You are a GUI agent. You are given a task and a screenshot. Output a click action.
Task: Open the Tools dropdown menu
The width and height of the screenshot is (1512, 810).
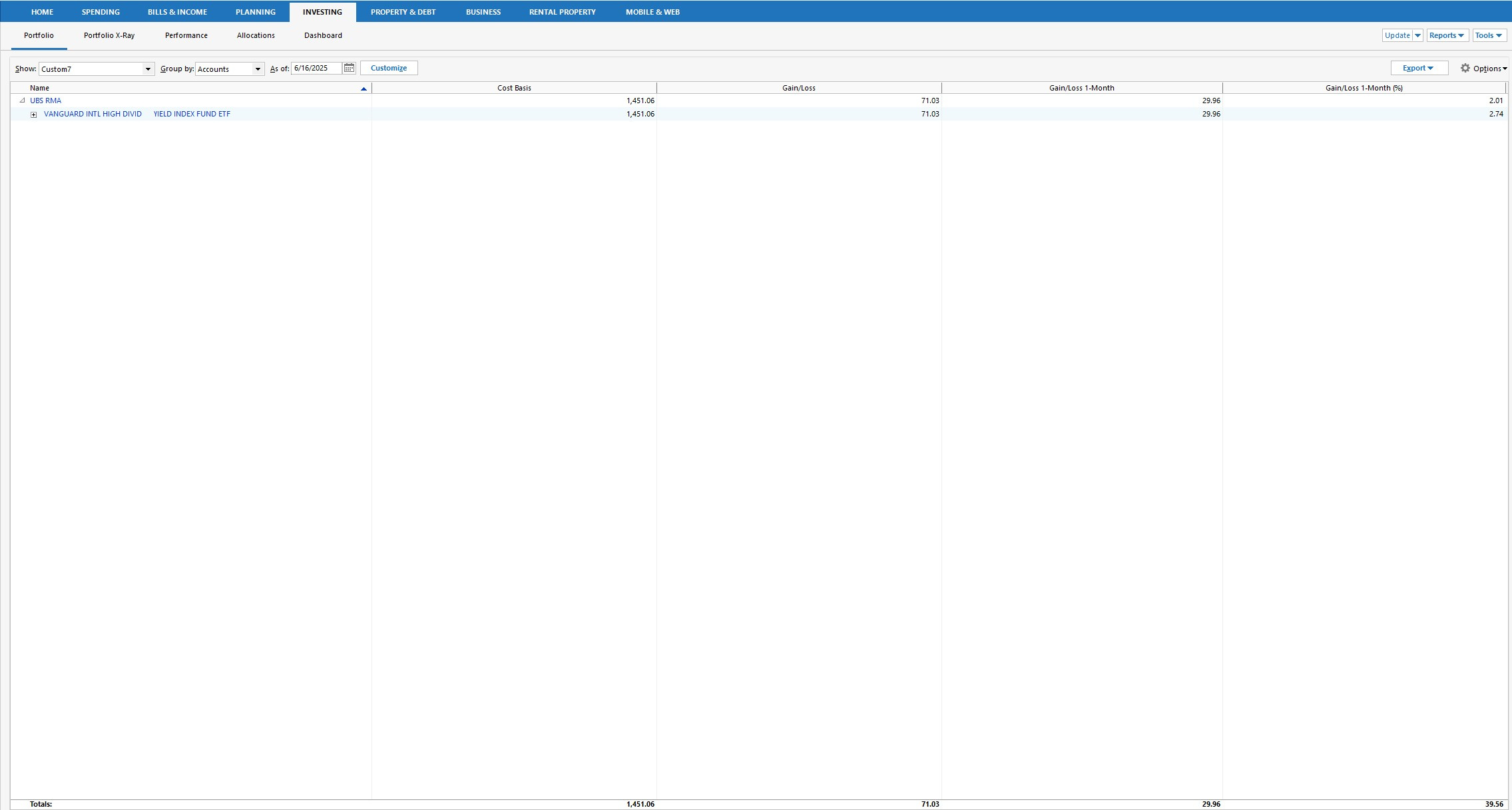tap(1489, 35)
